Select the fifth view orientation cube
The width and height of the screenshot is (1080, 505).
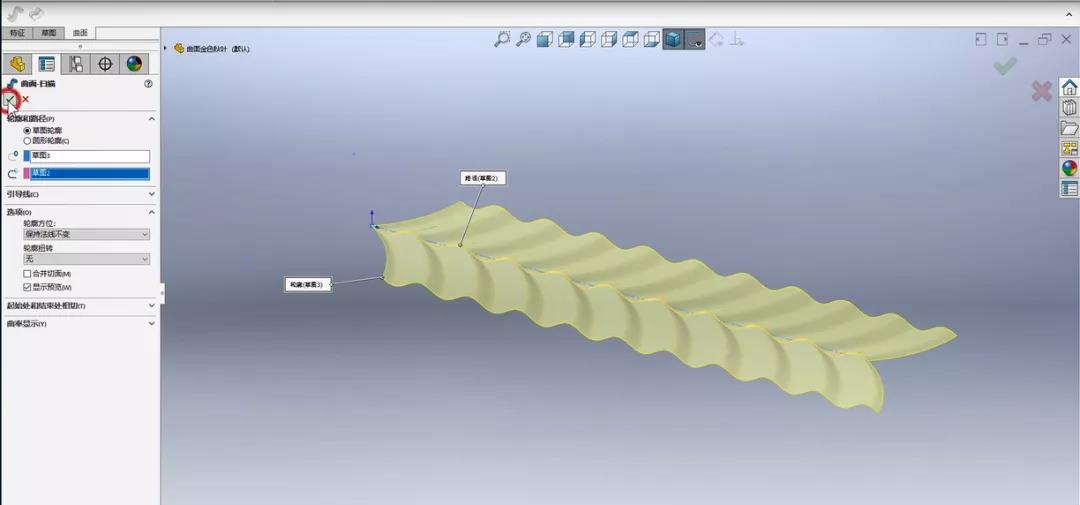tap(630, 40)
